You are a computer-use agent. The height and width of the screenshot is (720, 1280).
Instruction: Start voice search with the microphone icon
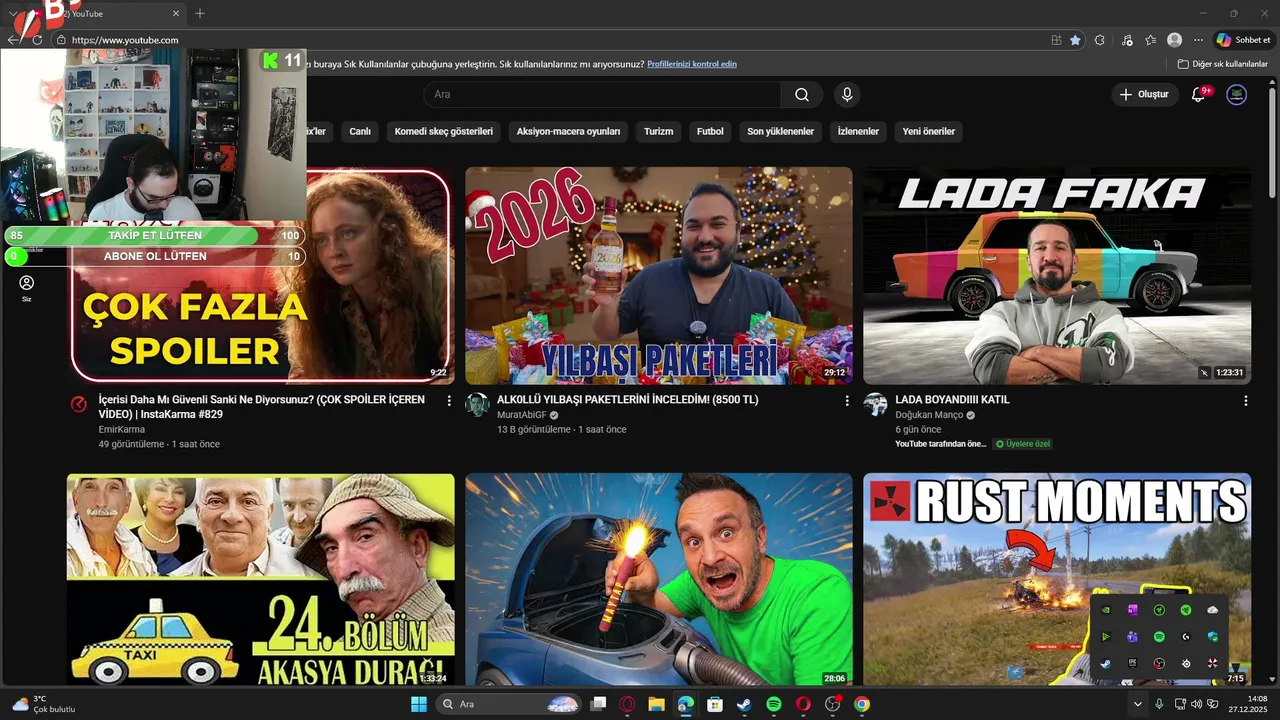point(847,94)
